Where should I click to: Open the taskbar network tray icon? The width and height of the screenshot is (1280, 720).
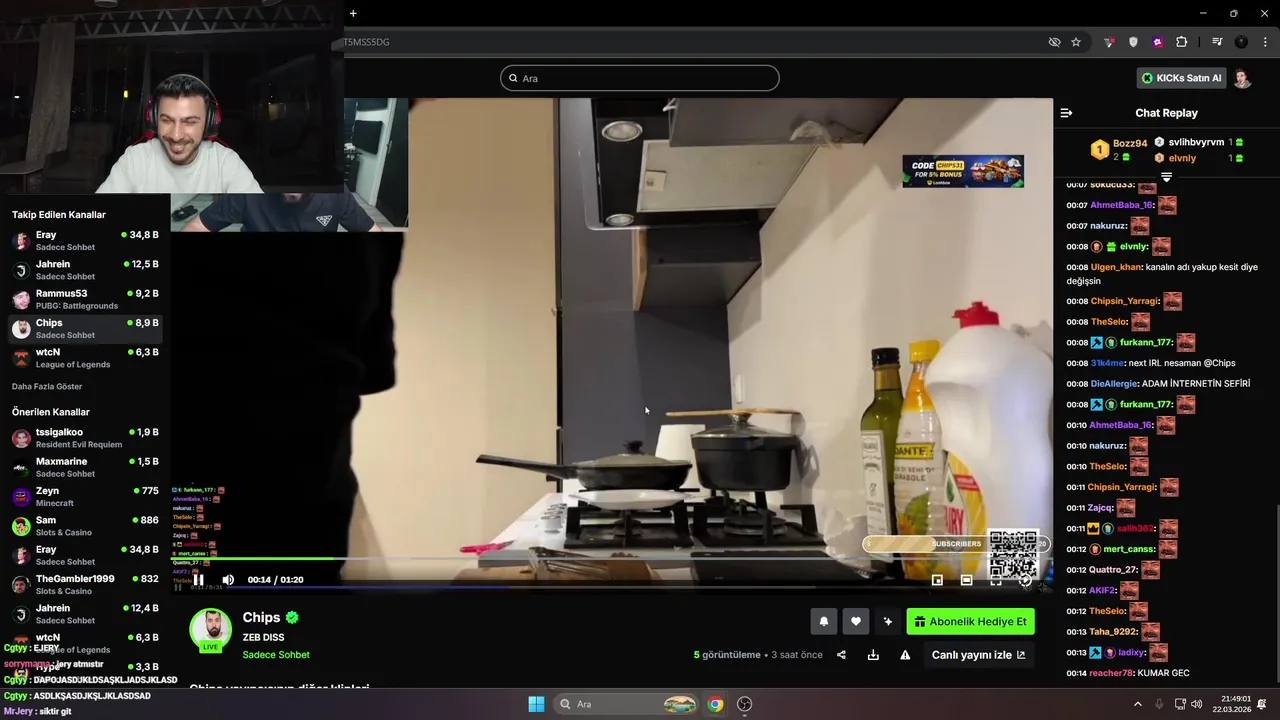1180,704
